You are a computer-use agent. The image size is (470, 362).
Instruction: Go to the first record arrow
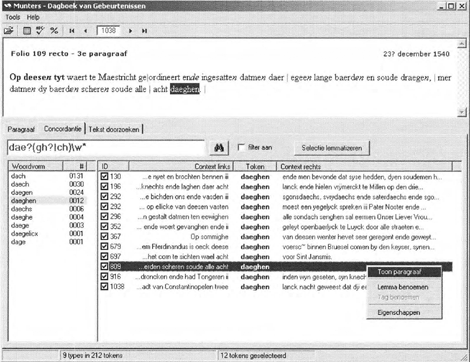(72, 31)
